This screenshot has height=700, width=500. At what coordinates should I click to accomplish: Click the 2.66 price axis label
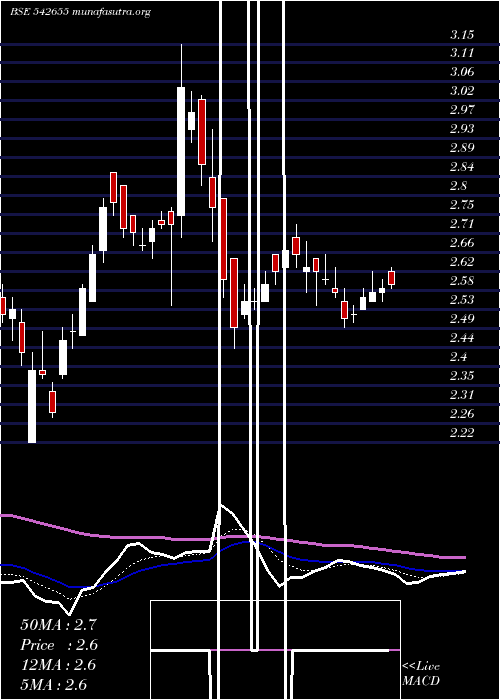(462, 243)
